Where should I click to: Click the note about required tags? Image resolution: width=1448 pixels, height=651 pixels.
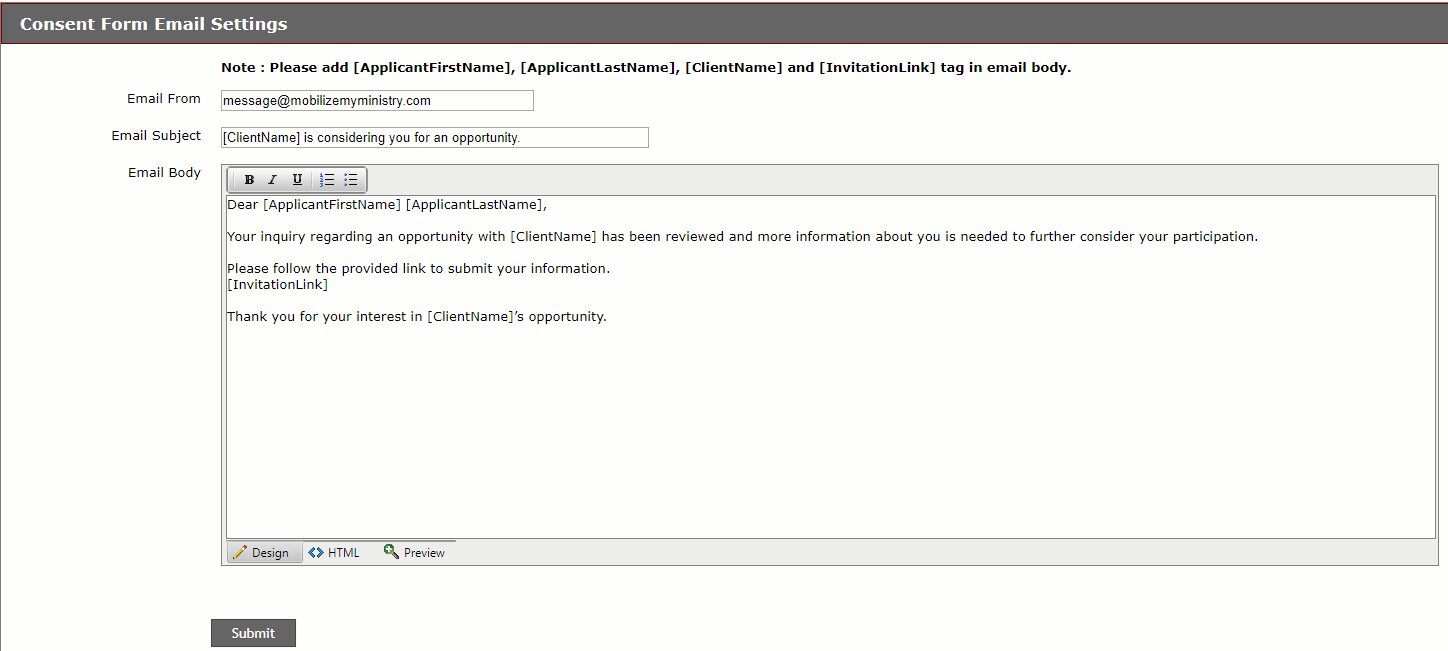(x=646, y=68)
